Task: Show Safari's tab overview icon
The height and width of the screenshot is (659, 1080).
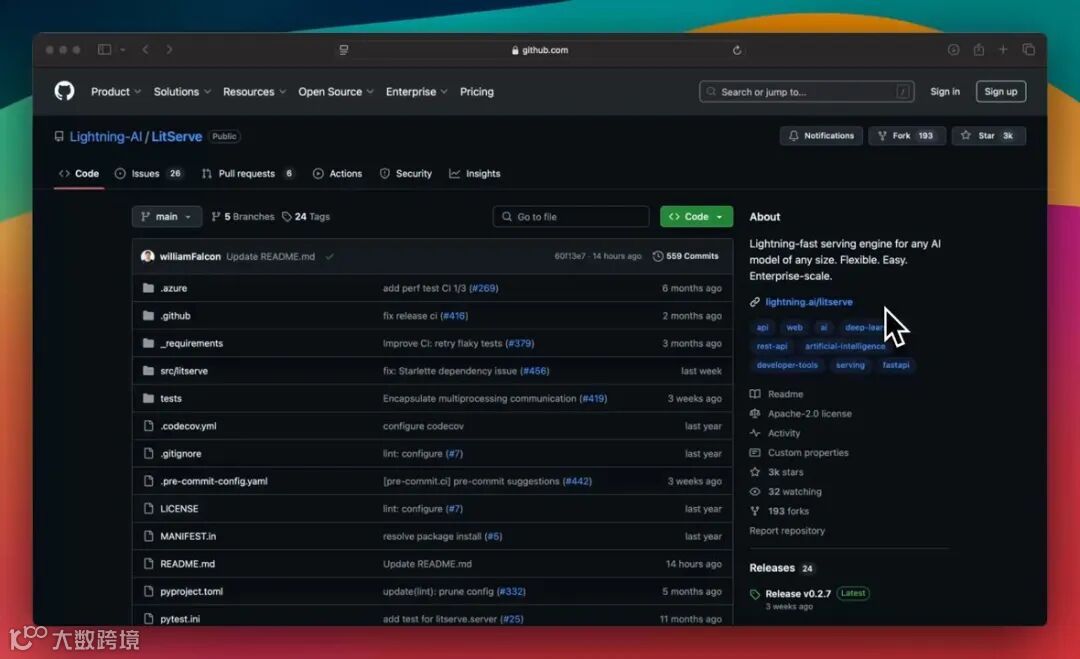Action: (x=1028, y=50)
